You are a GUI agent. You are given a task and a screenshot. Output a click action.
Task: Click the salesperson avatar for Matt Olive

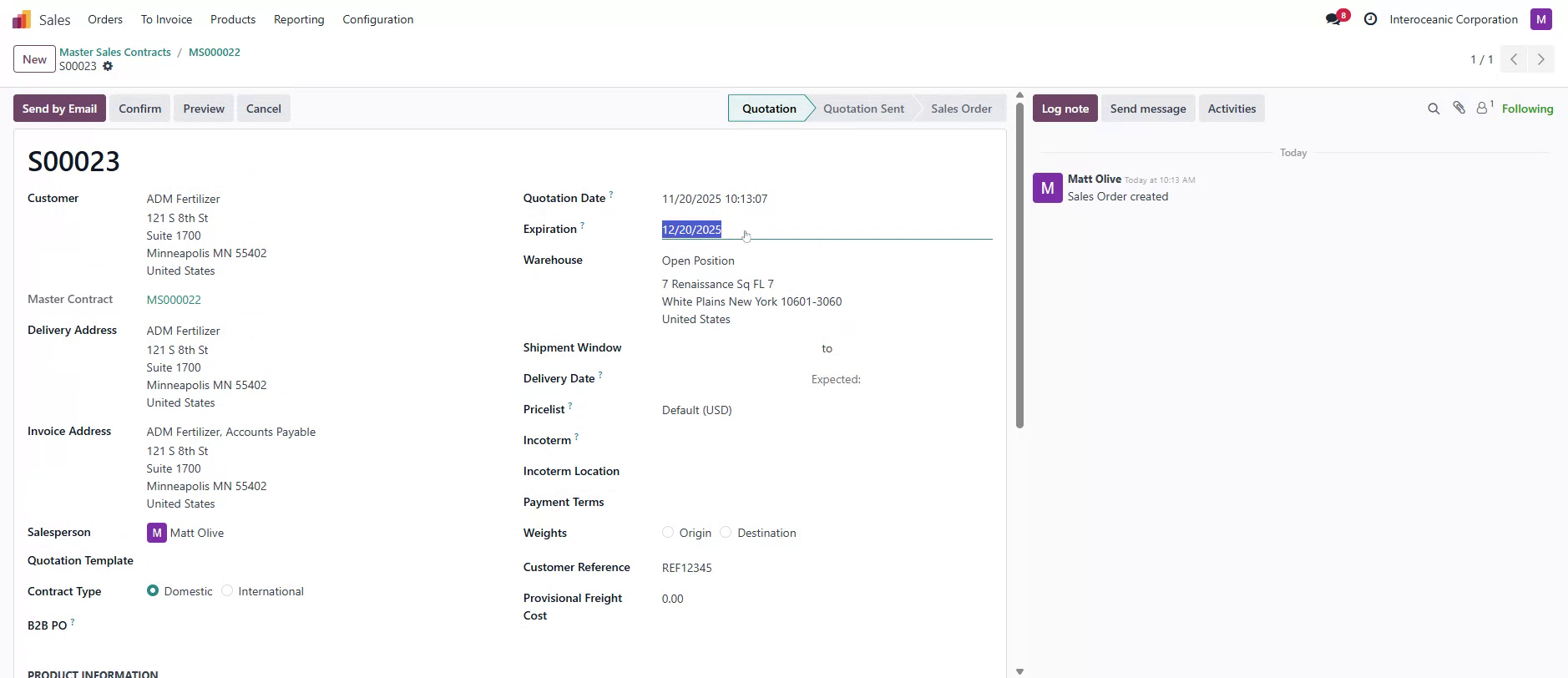click(x=156, y=533)
